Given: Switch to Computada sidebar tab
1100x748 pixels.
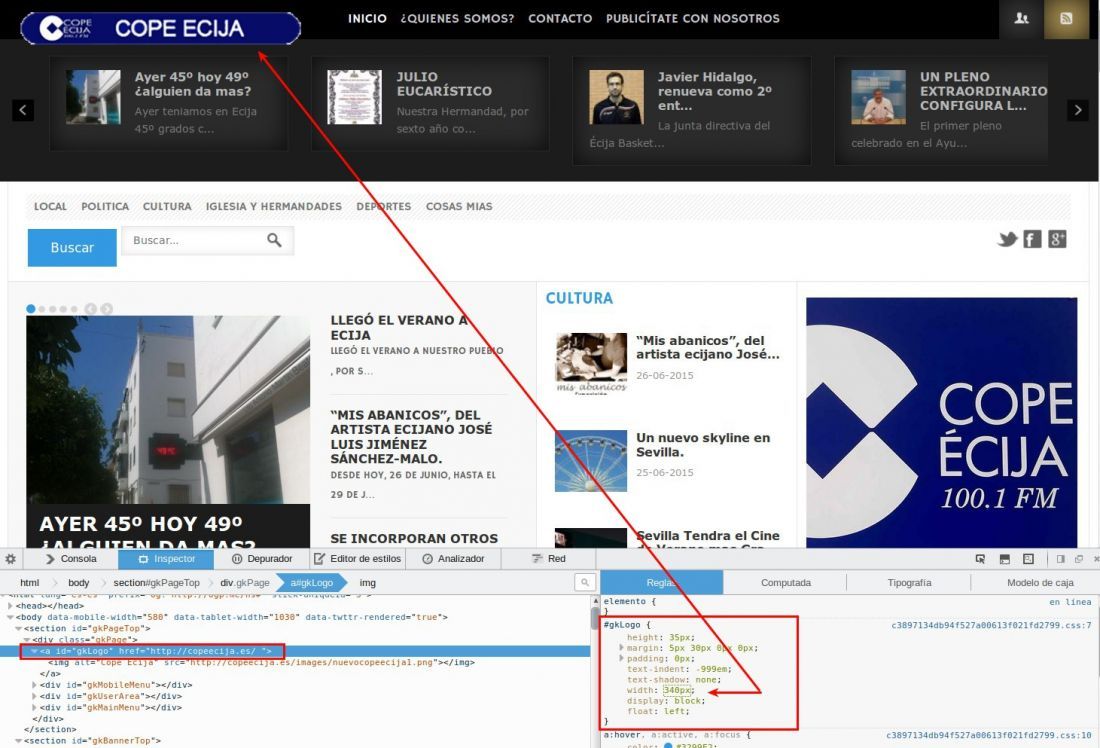Looking at the screenshot, I should coord(786,582).
